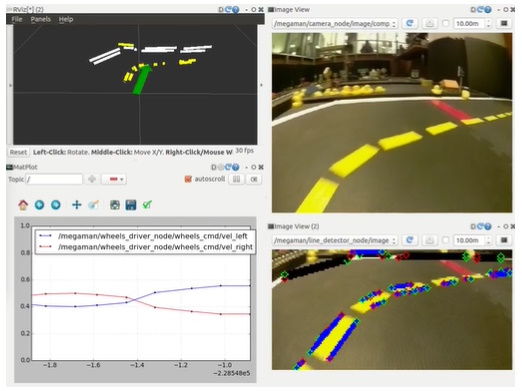
Task: Click the green checkmark edit parameters icon
Action: tap(147, 205)
